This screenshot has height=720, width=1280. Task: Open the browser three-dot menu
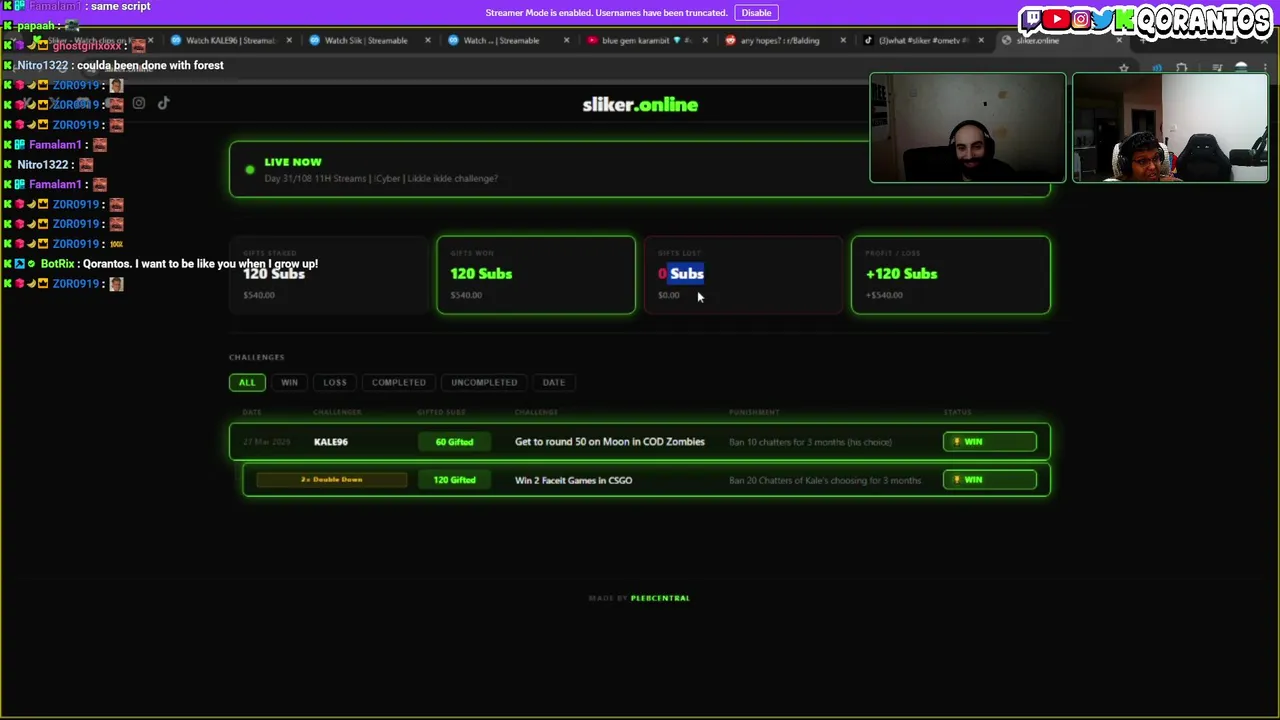[1265, 68]
